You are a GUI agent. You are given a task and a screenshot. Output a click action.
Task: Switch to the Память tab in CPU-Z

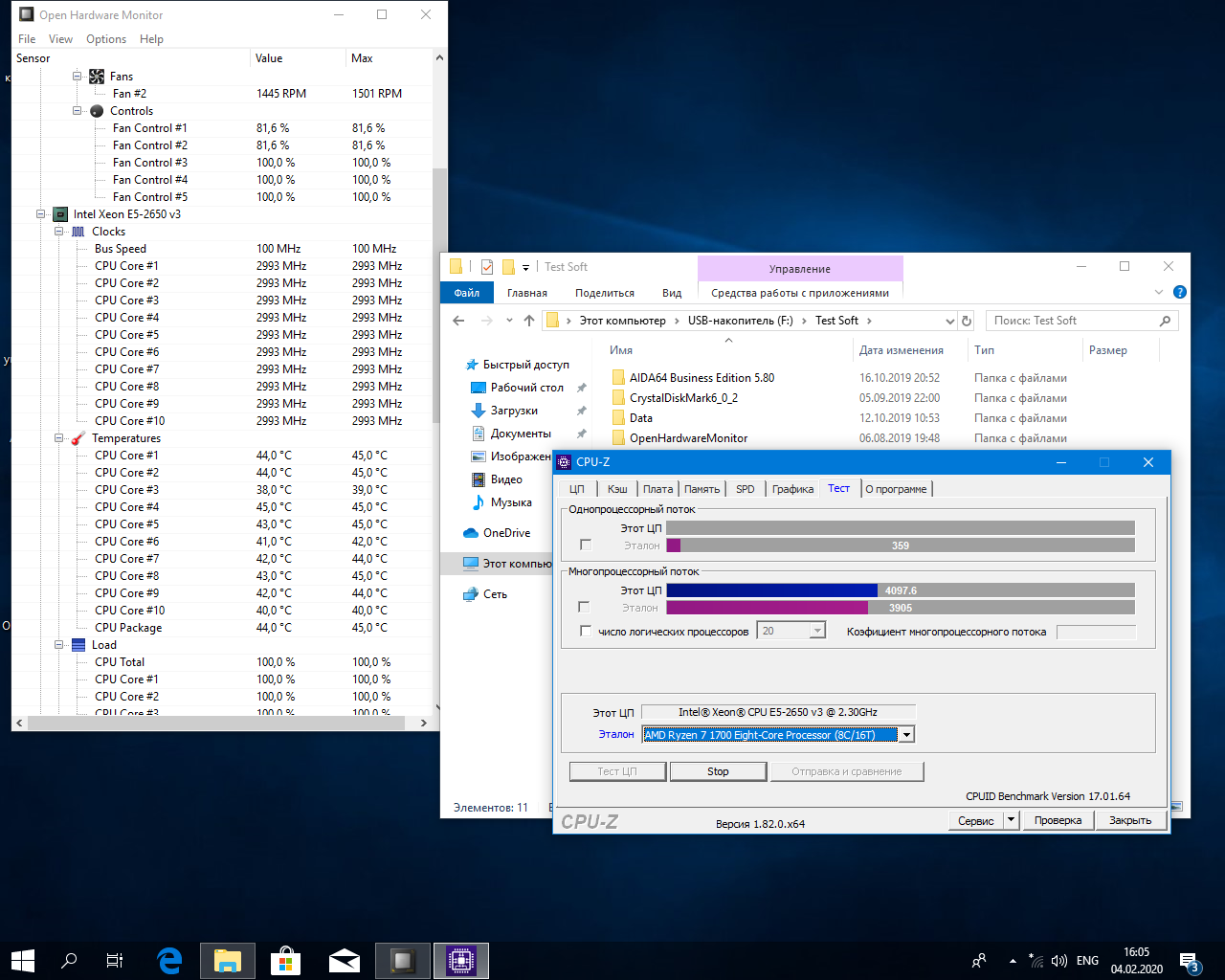702,489
